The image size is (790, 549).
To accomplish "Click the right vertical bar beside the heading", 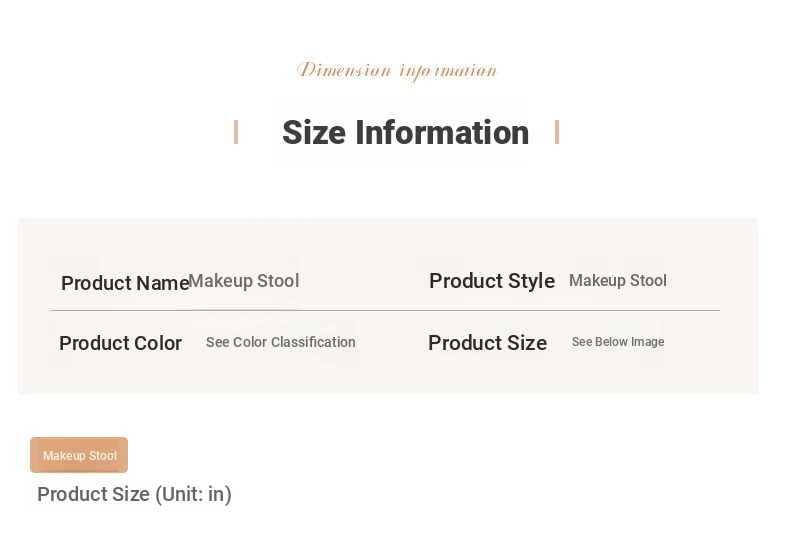I will [x=557, y=132].
